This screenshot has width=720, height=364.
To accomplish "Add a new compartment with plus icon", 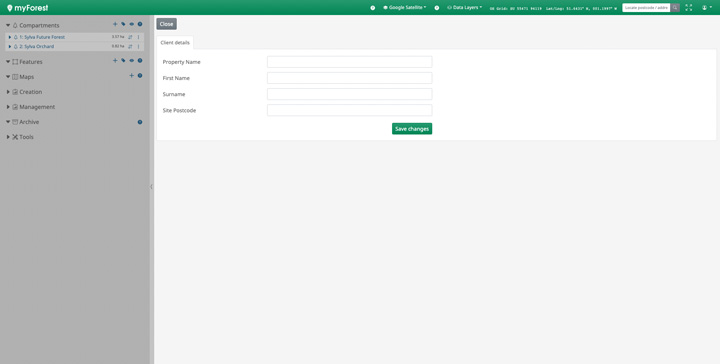I will tap(115, 24).
